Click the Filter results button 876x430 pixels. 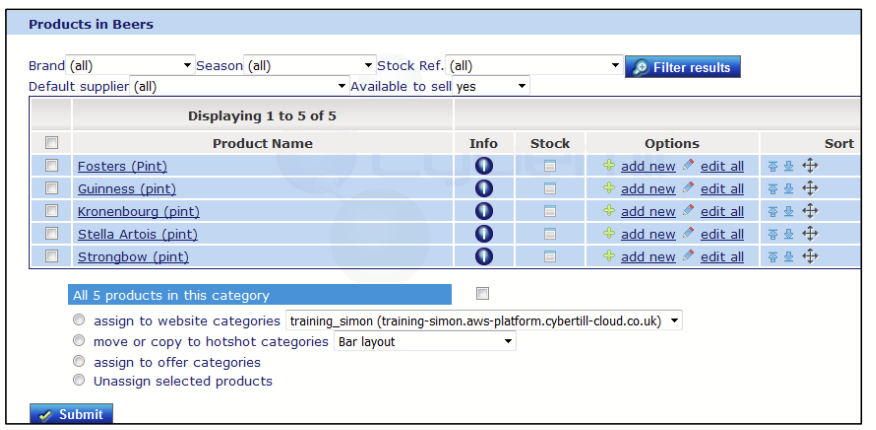[x=683, y=67]
